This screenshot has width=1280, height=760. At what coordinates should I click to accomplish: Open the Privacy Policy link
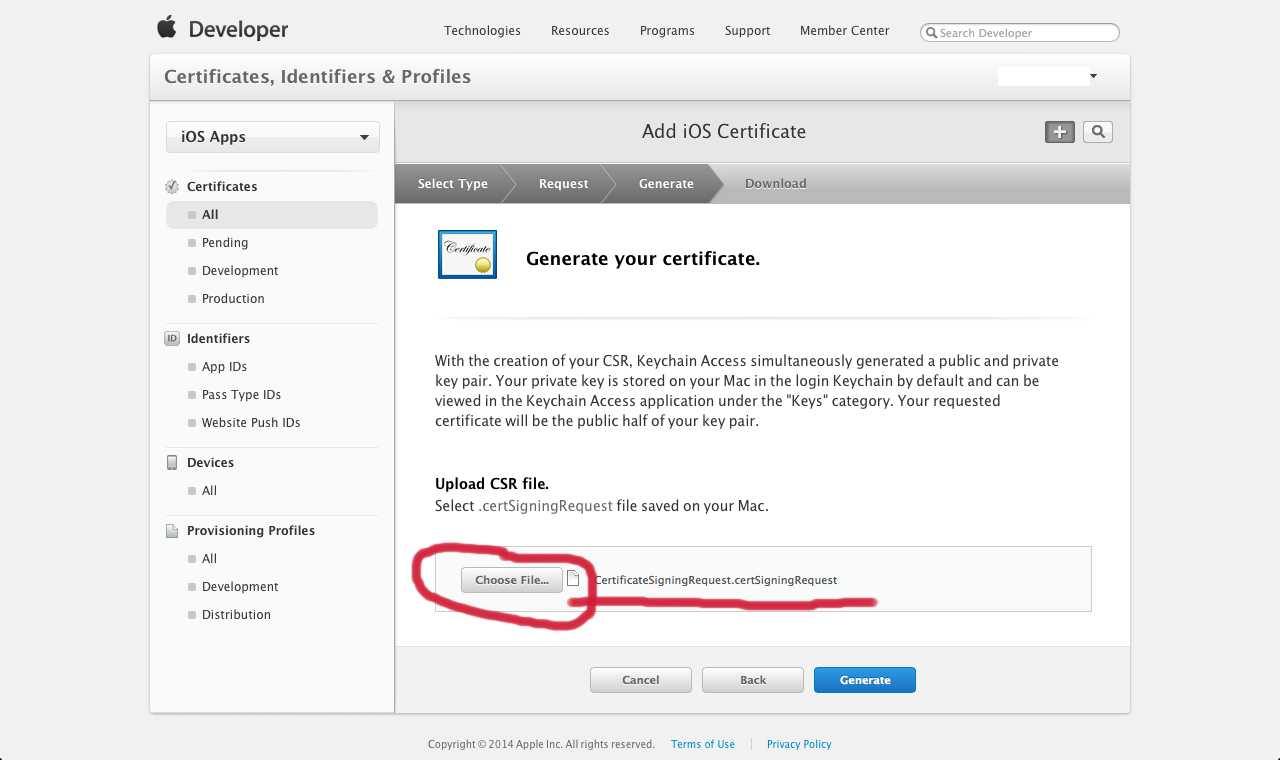tap(799, 744)
